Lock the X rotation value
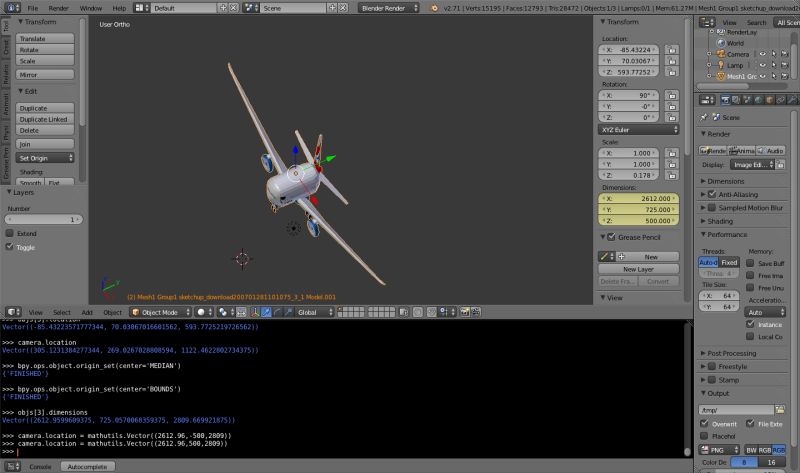This screenshot has width=800, height=473. 672,95
